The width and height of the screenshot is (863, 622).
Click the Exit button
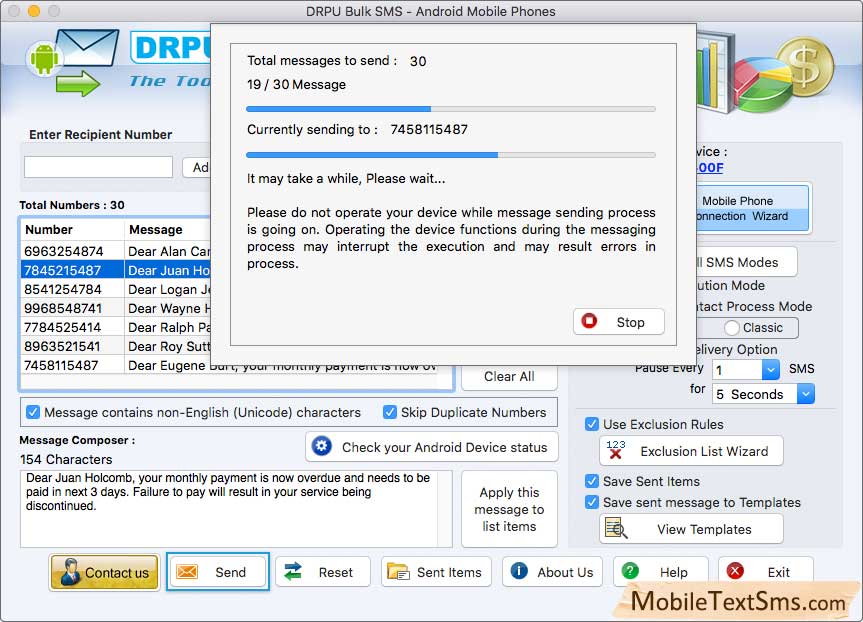click(766, 572)
